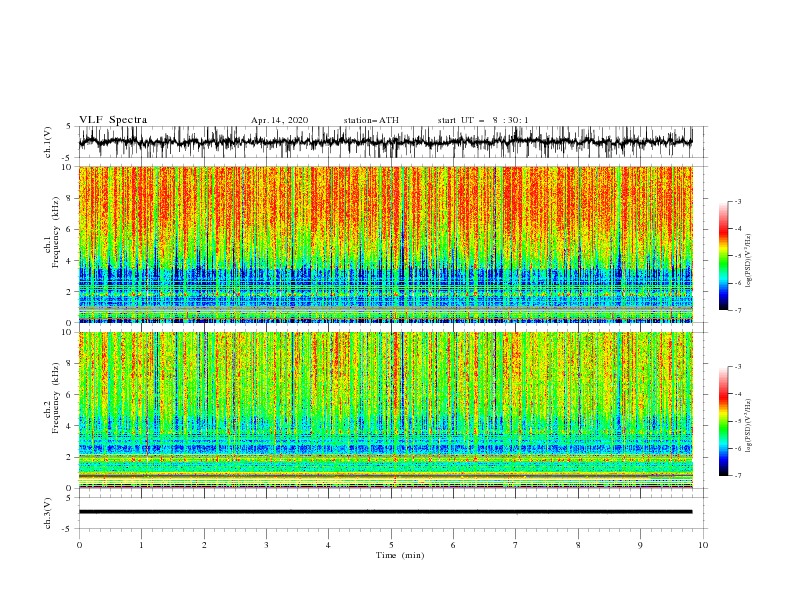Click time axis tick label "6"

tap(454, 545)
